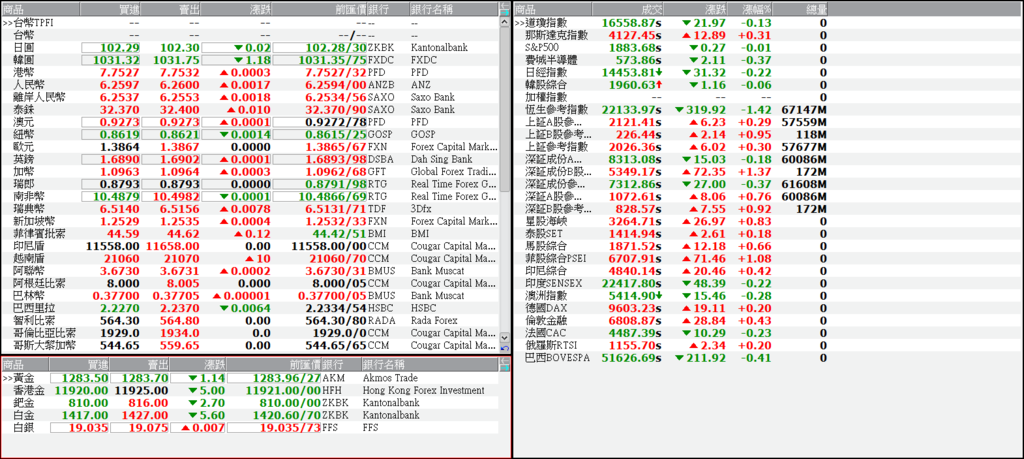Click the gray left arrow in metals panel header

tap(504, 360)
